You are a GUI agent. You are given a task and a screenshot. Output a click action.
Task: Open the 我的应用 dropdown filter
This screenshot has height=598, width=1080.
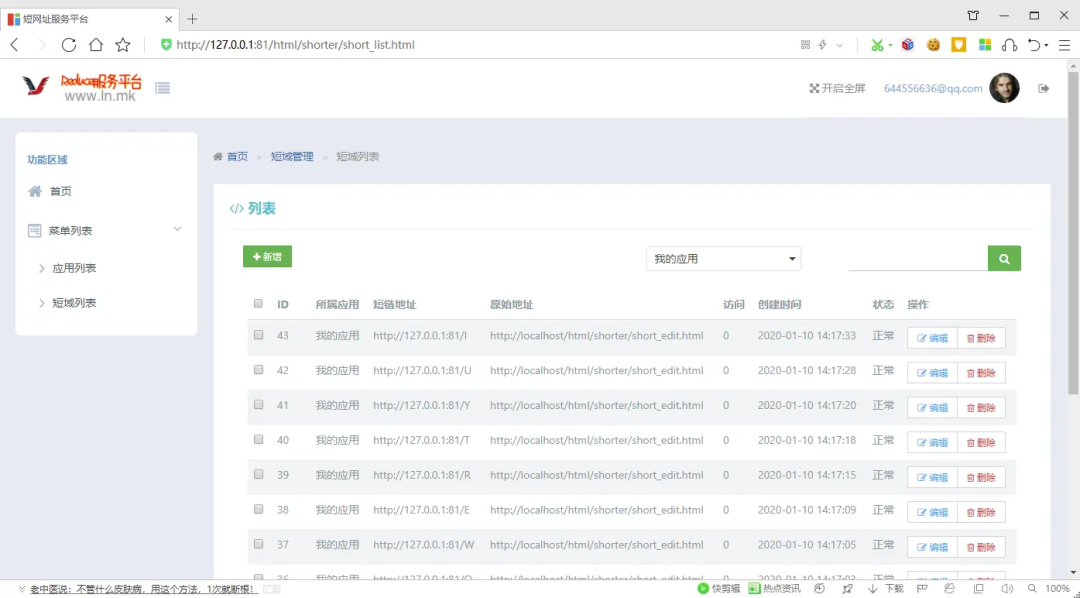[723, 259]
